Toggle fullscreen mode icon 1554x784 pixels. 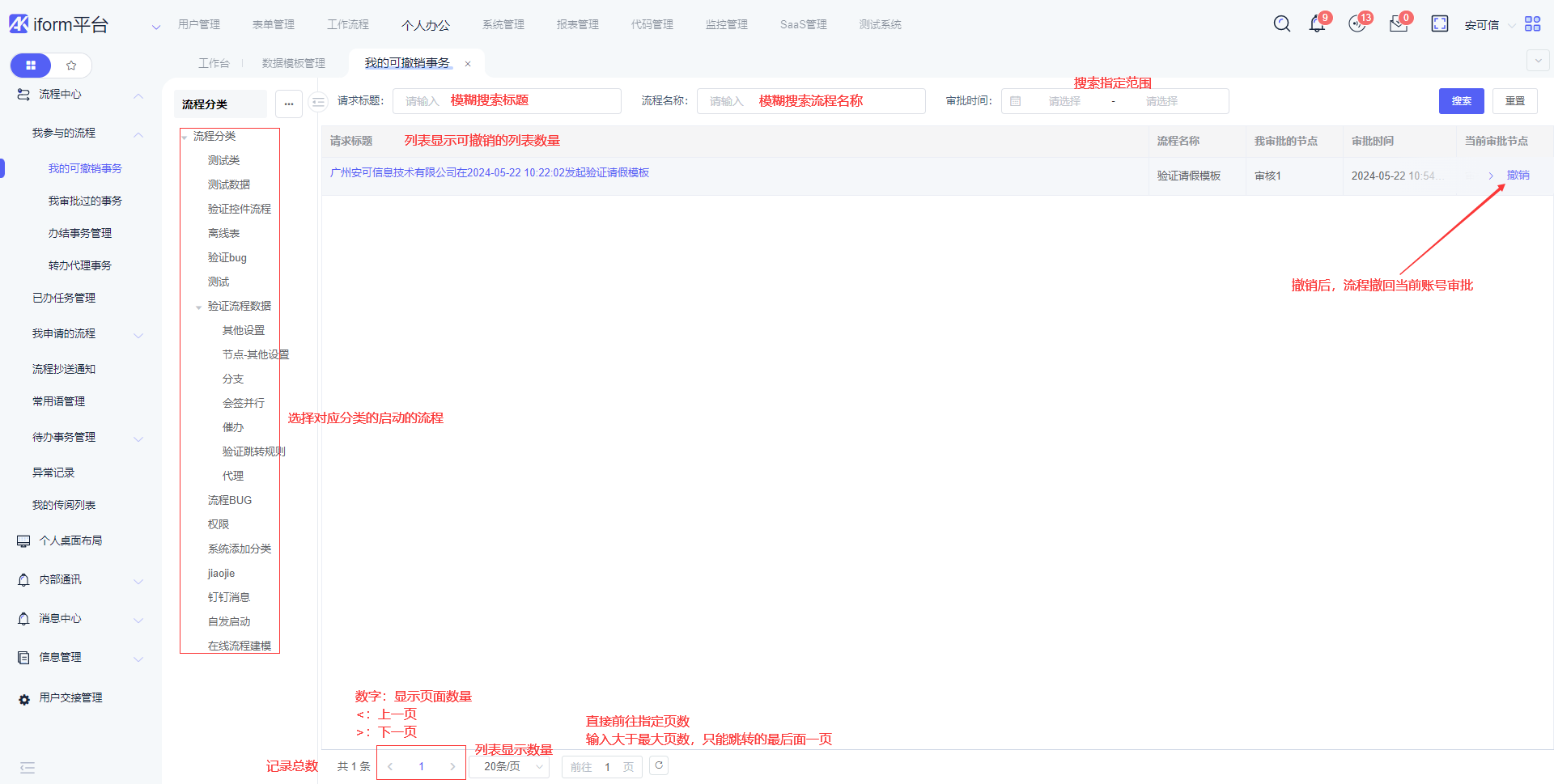[x=1439, y=24]
